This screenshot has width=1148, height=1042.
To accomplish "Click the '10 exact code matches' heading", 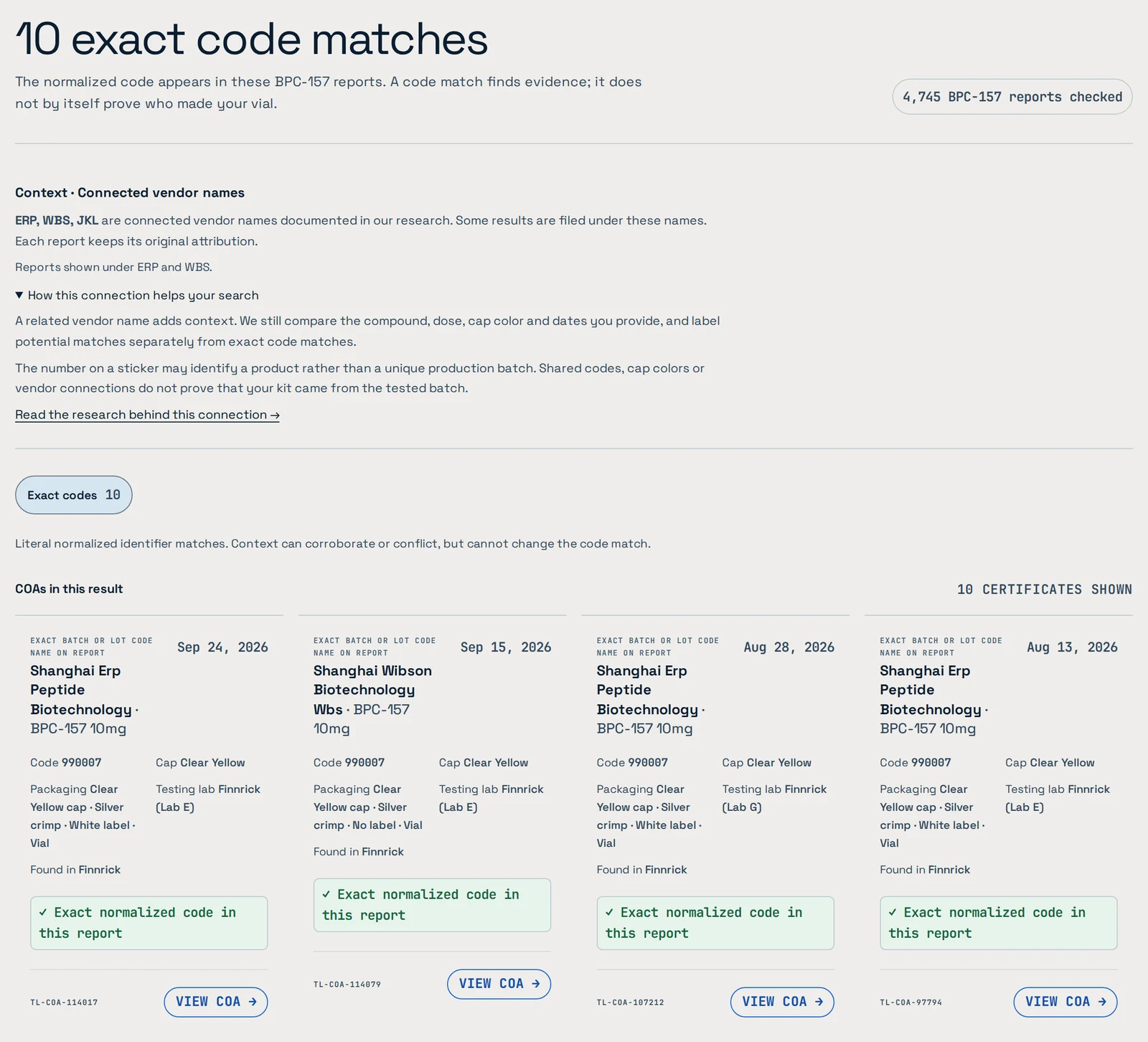I will [x=252, y=39].
